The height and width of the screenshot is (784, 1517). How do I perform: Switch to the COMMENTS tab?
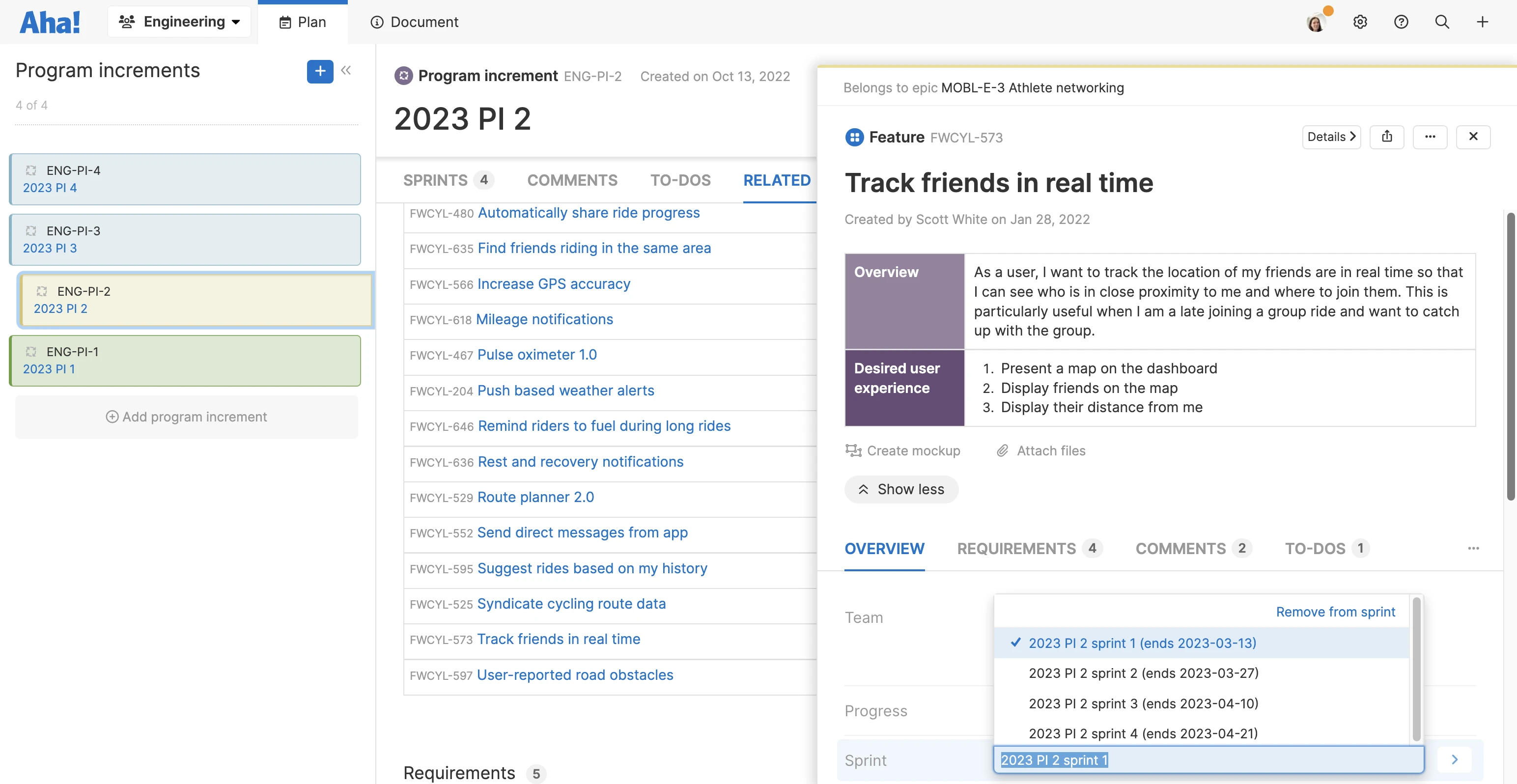(x=572, y=180)
